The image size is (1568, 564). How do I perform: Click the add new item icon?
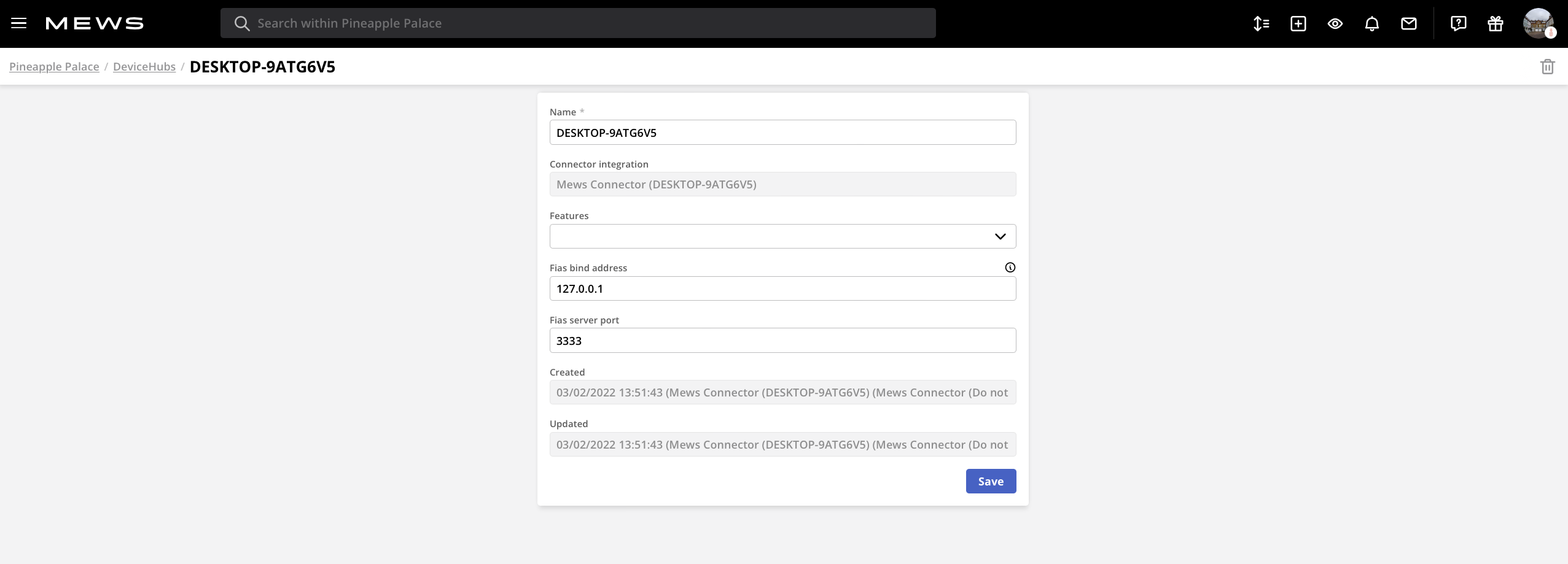(1298, 23)
